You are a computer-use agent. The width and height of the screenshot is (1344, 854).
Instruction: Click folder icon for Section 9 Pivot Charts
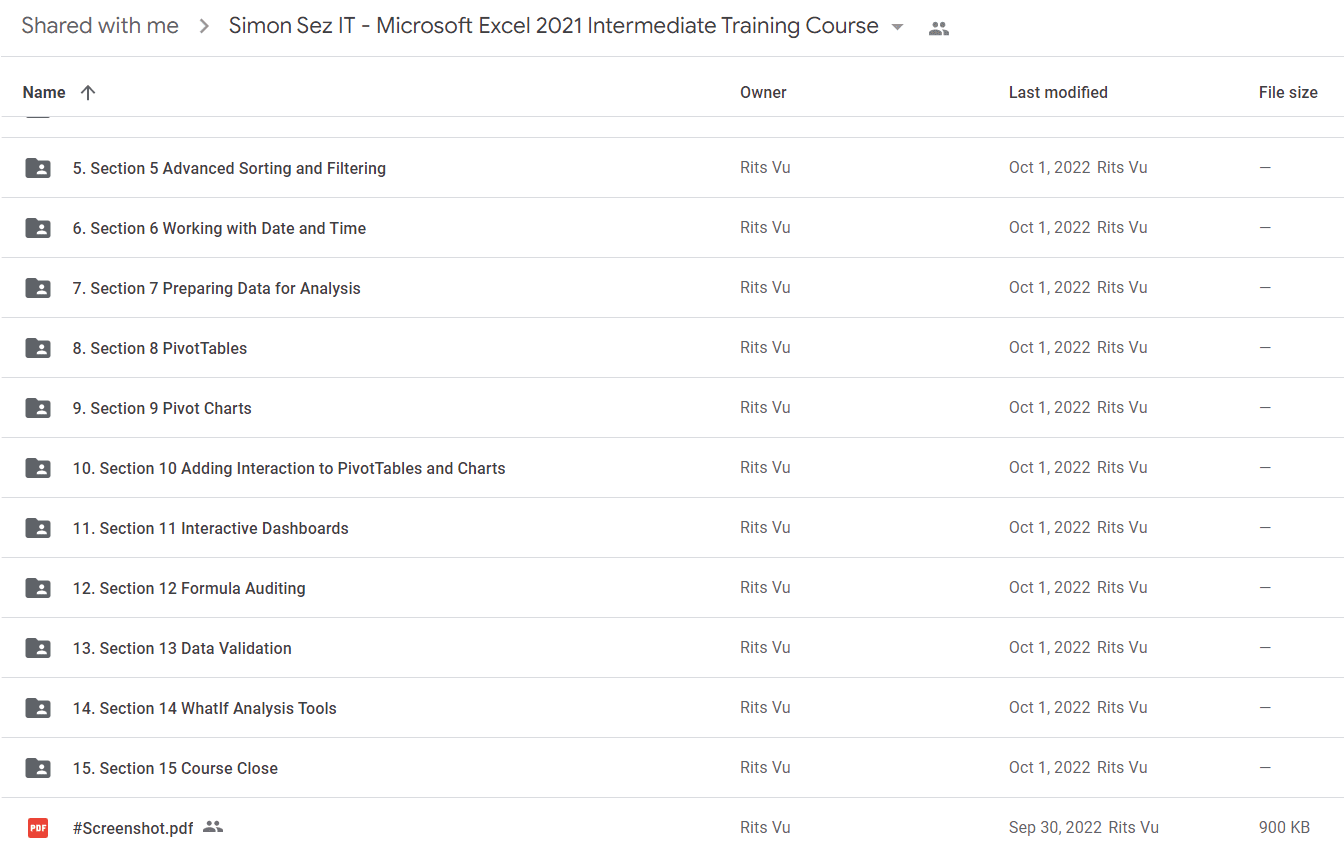pyautogui.click(x=38, y=408)
